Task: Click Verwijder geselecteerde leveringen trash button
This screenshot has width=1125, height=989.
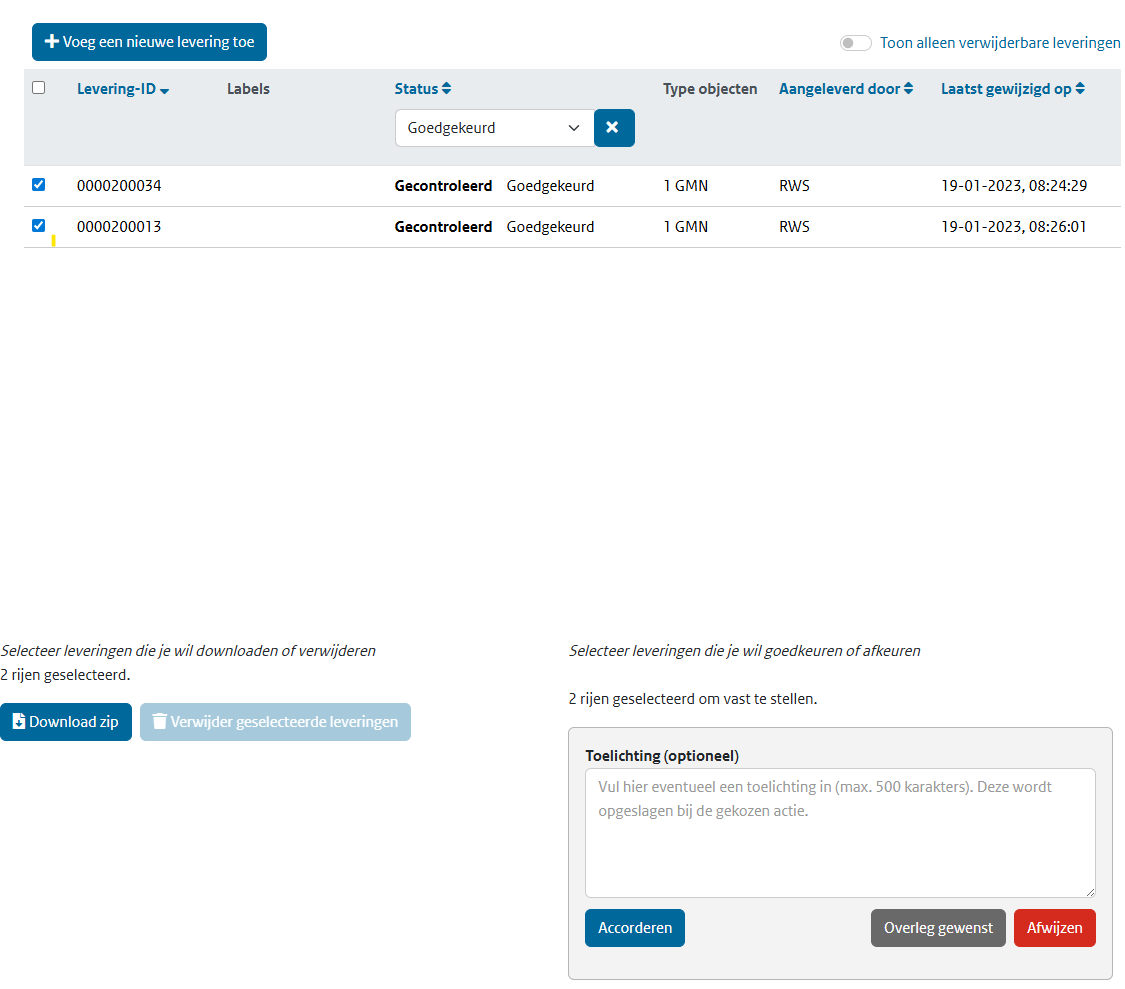Action: coord(275,722)
